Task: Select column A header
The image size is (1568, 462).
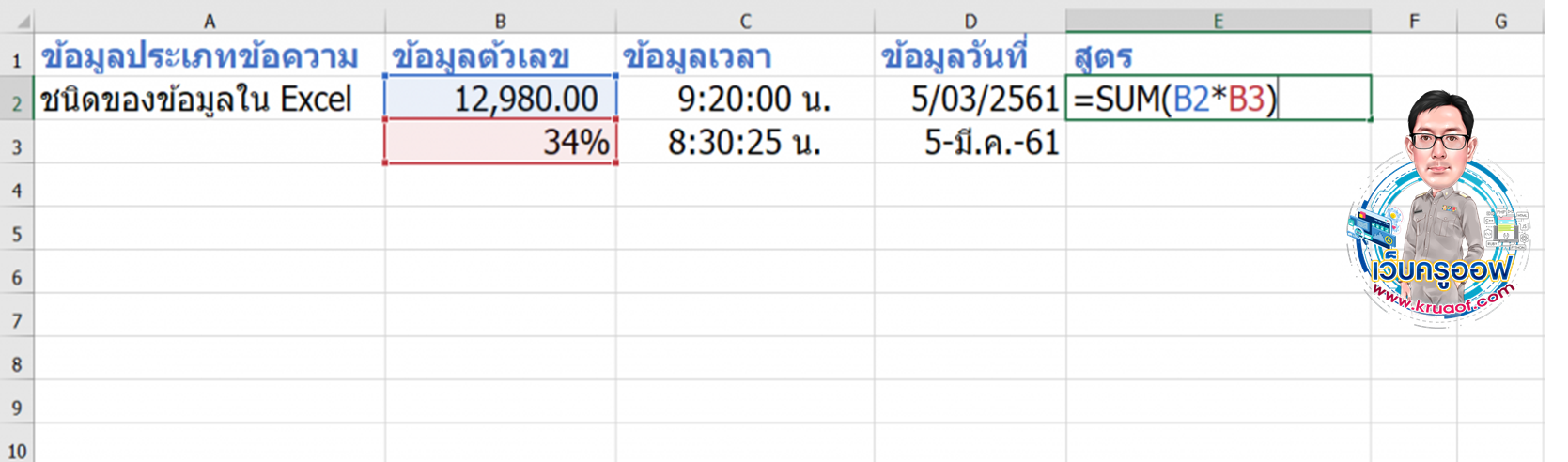Action: click(209, 22)
